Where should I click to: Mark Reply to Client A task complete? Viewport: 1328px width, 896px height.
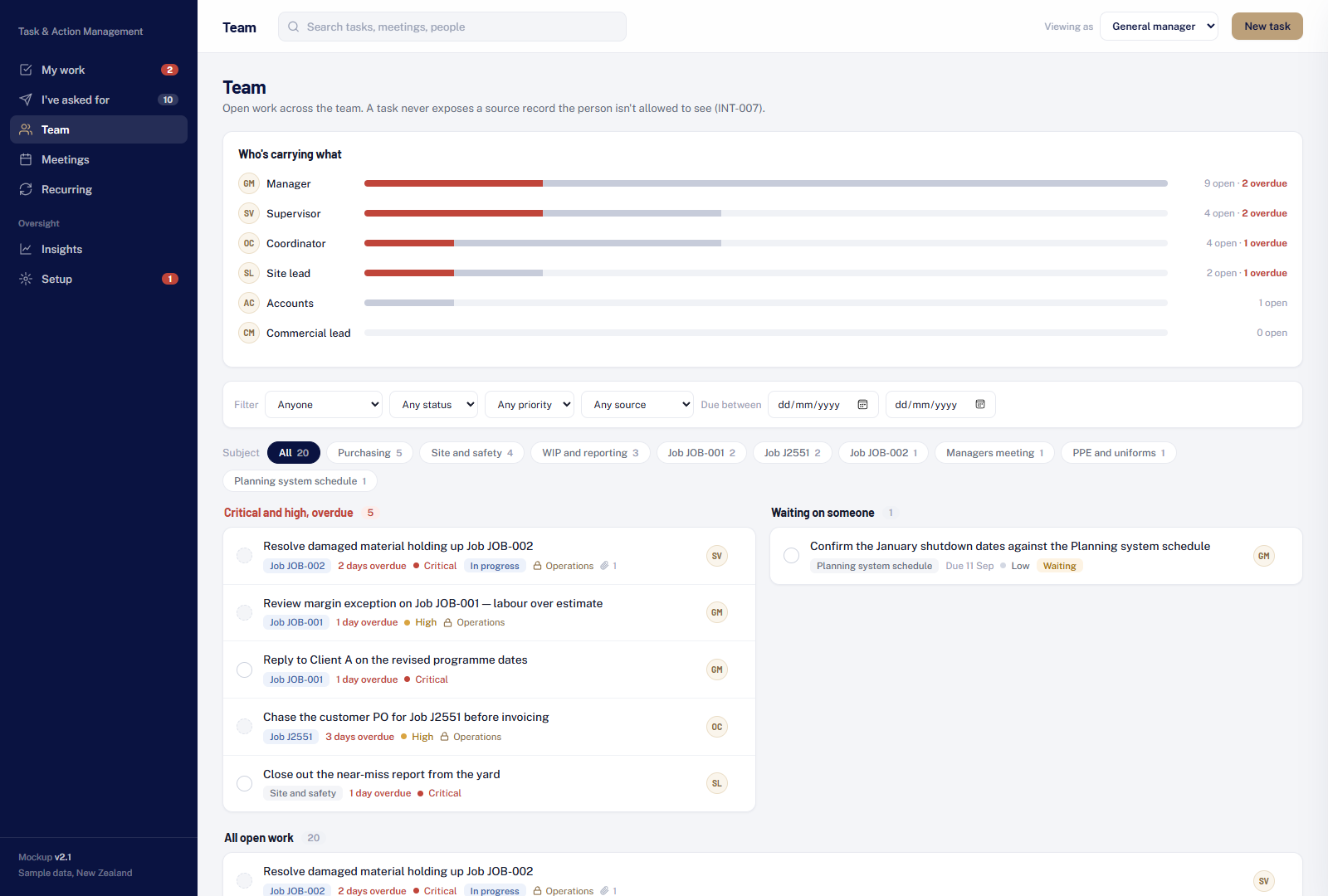(244, 670)
